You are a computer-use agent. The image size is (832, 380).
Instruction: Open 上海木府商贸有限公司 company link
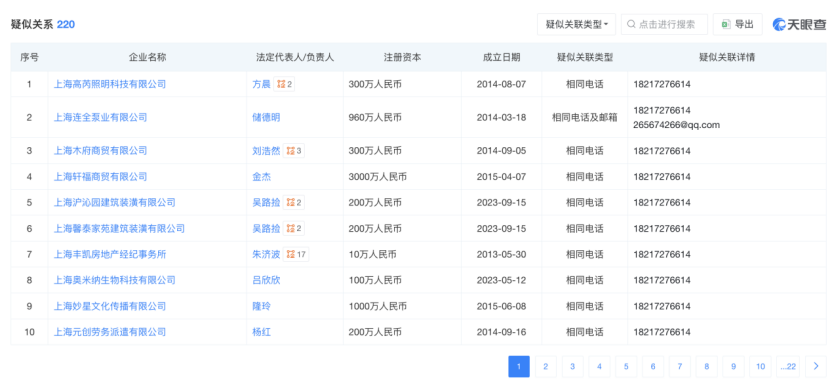coord(100,151)
